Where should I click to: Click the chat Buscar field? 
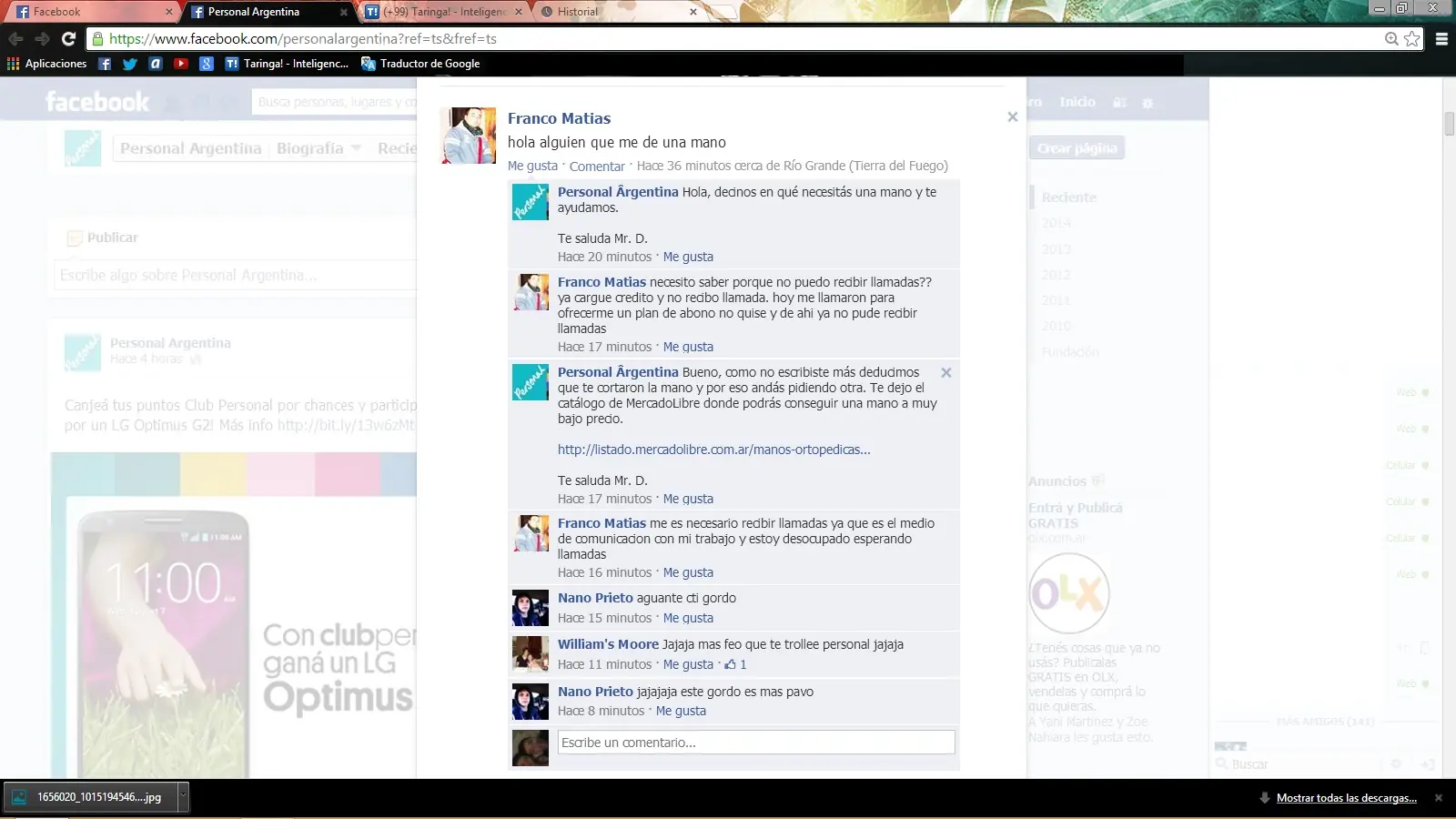pyautogui.click(x=1301, y=764)
